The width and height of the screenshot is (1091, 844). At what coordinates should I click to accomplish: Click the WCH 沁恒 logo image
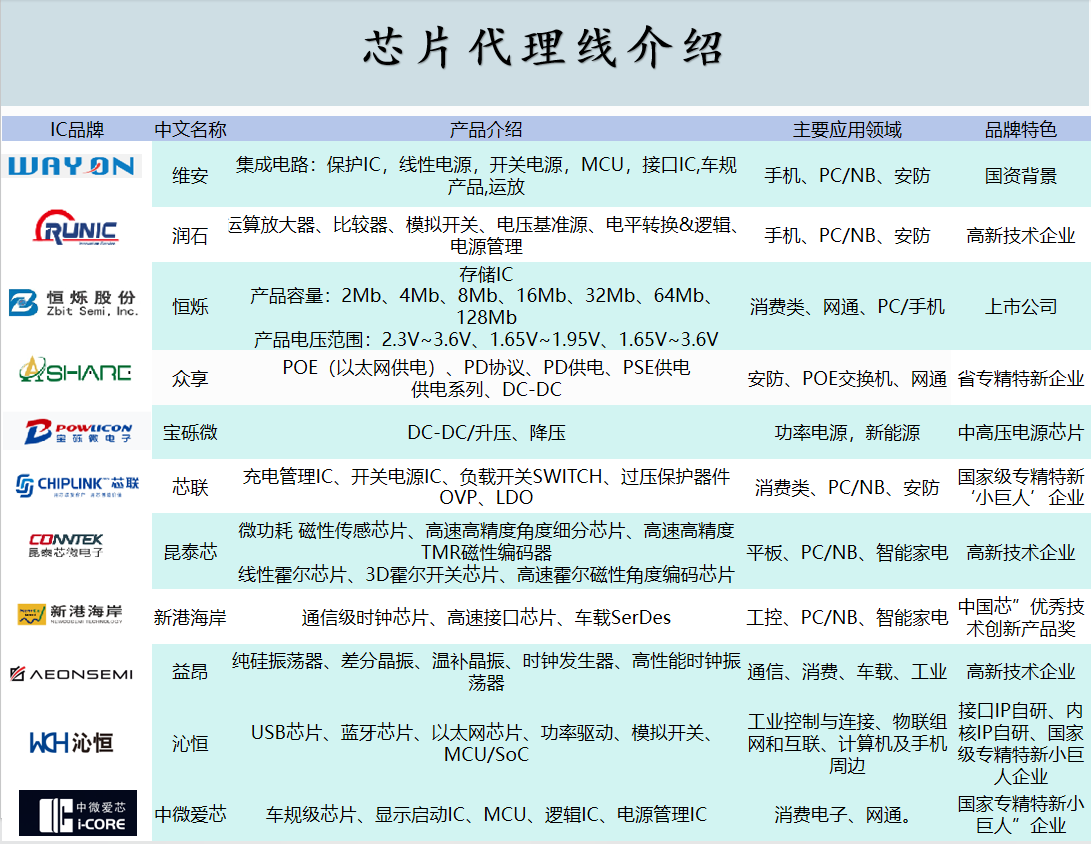click(71, 742)
